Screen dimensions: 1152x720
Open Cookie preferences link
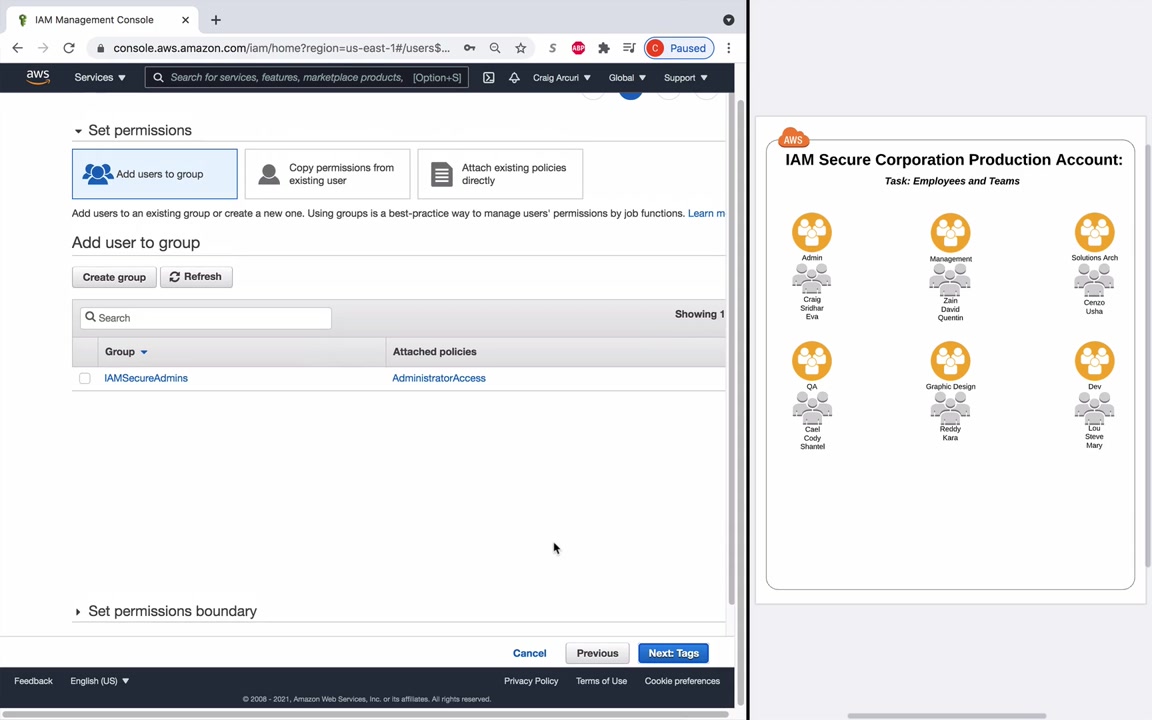[x=682, y=681]
